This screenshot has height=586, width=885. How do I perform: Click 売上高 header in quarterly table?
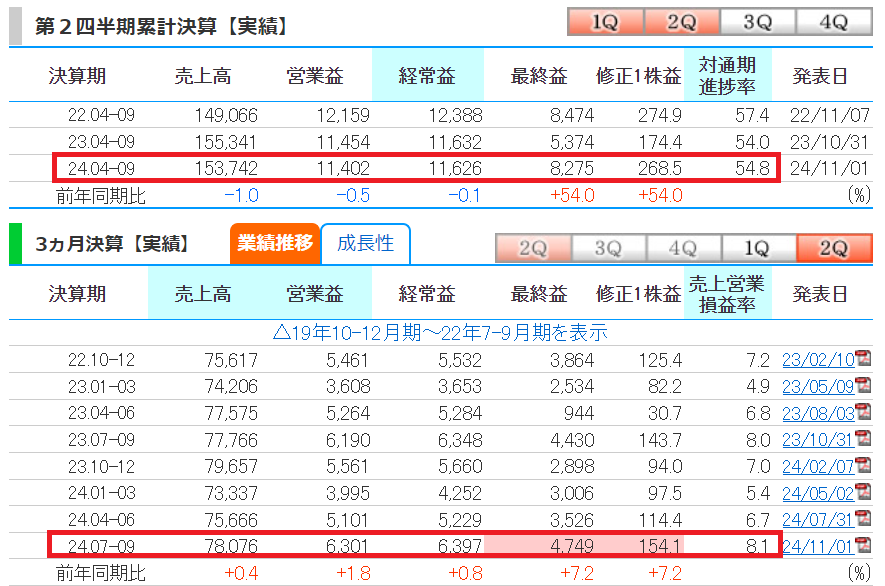203,294
